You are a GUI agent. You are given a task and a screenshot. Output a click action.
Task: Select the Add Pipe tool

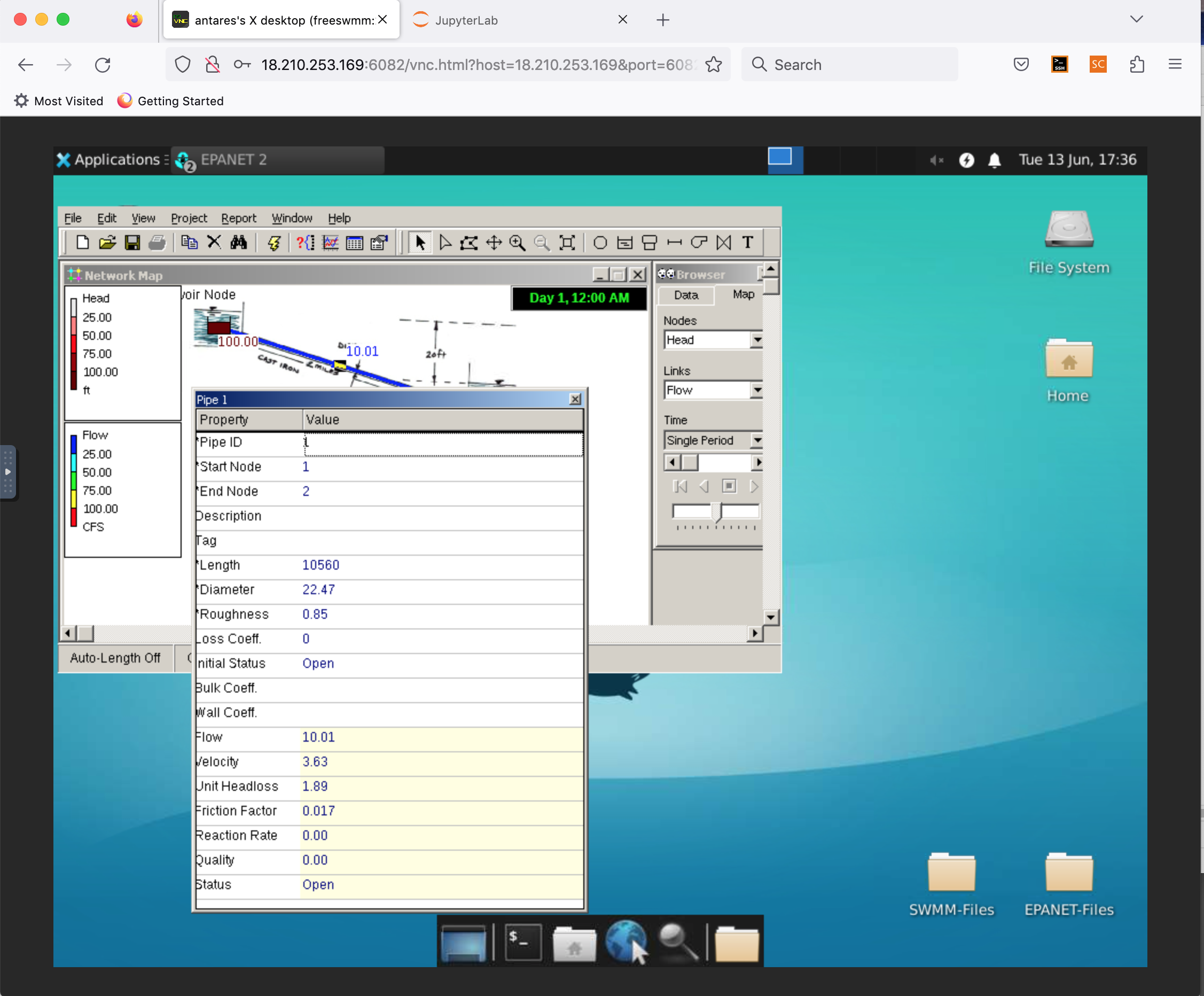coord(674,243)
